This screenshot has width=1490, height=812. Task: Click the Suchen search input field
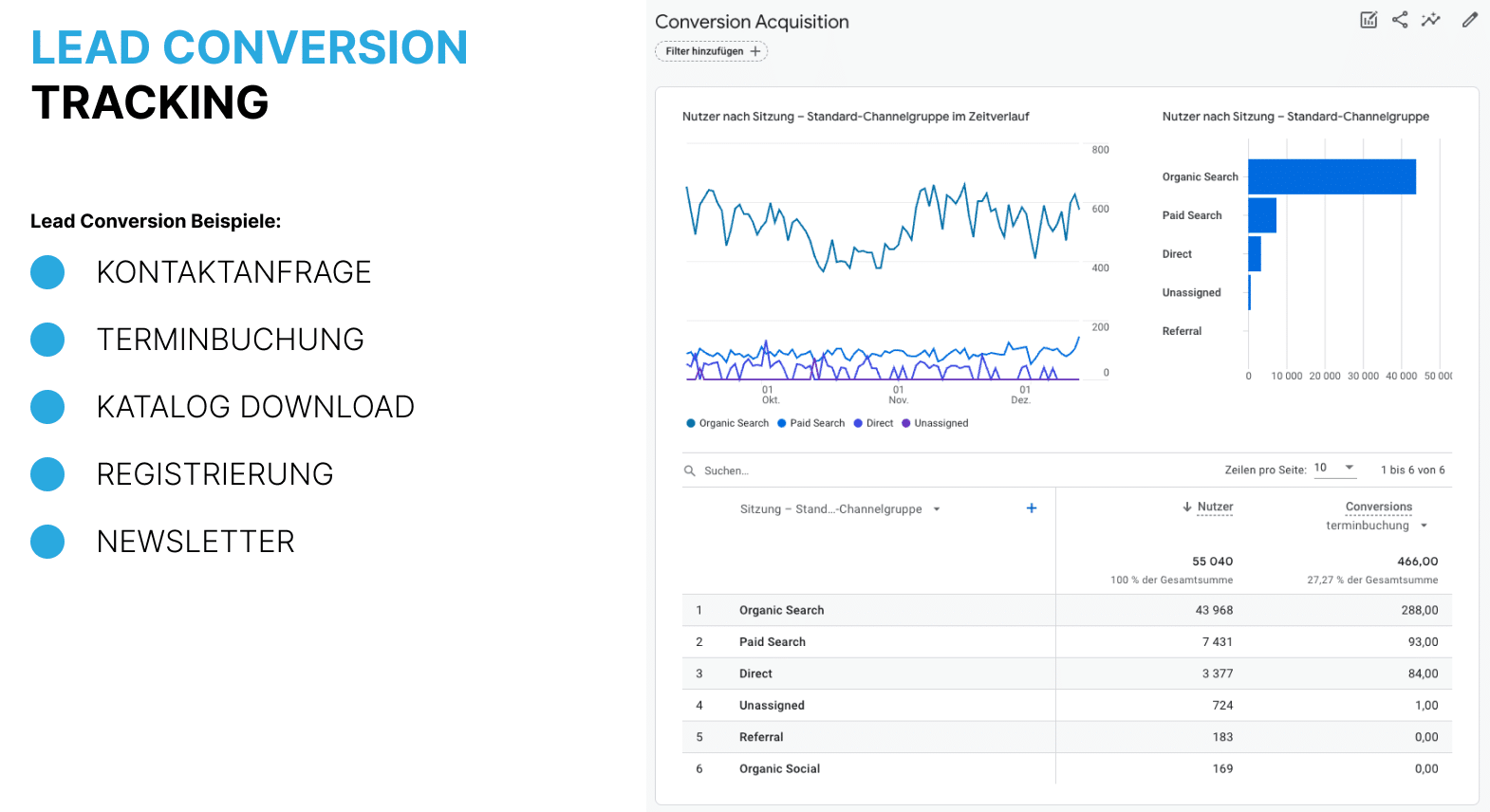[x=854, y=471]
